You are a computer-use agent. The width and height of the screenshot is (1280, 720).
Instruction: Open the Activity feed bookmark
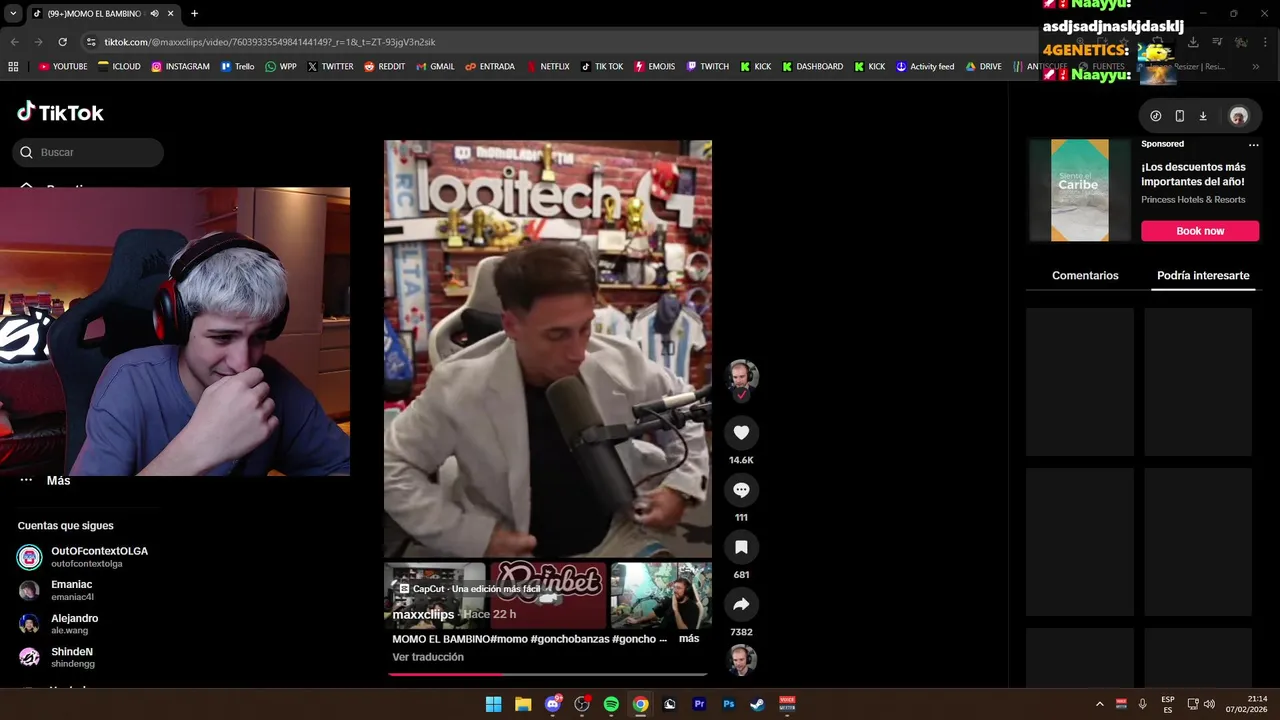pyautogui.click(x=925, y=67)
